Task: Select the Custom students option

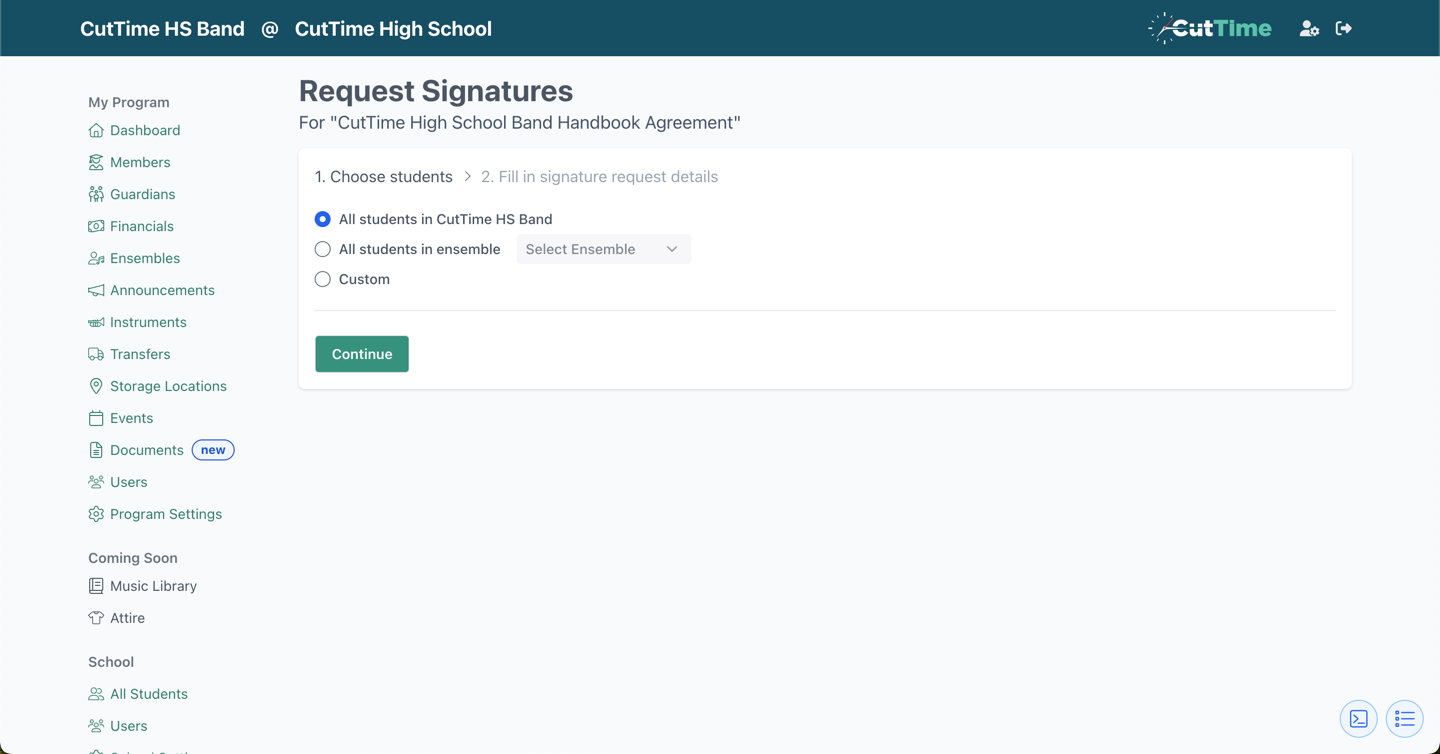Action: (322, 279)
